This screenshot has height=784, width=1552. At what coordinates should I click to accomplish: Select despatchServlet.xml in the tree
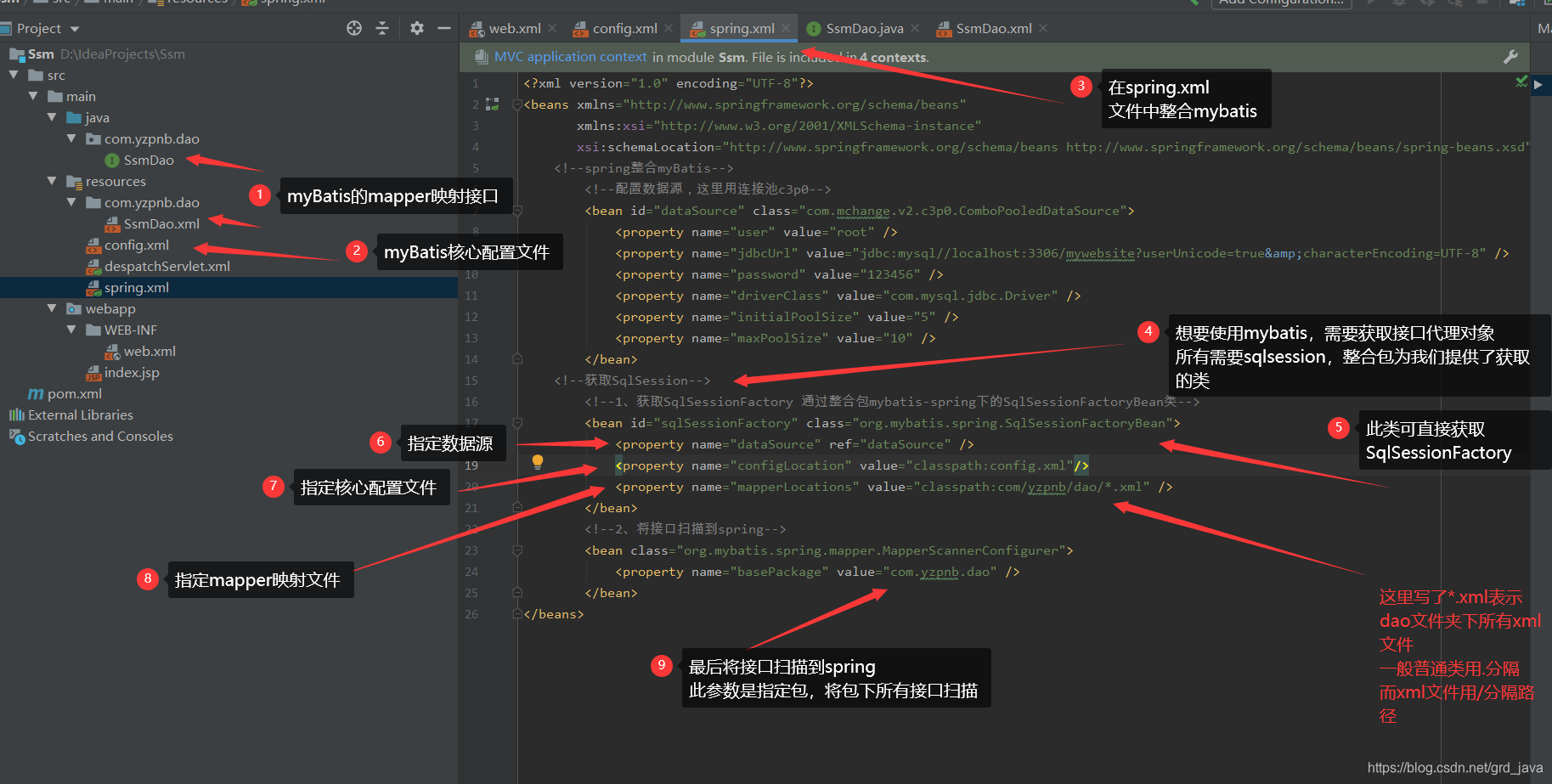167,266
